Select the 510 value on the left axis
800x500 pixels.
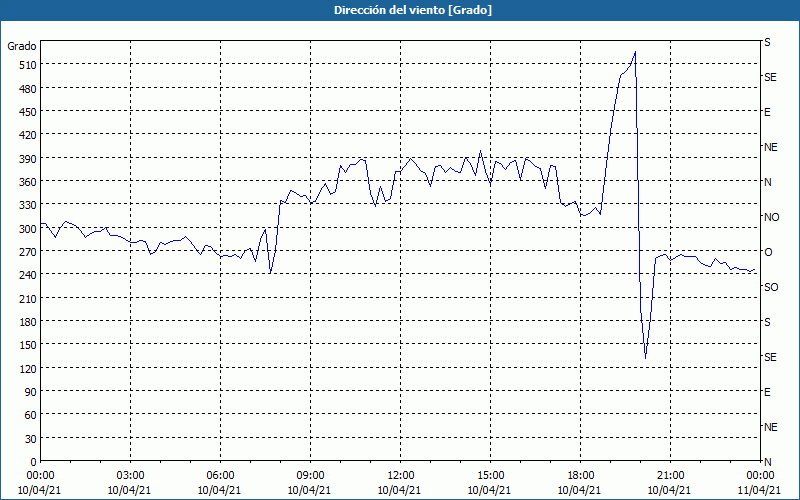[x=28, y=65]
